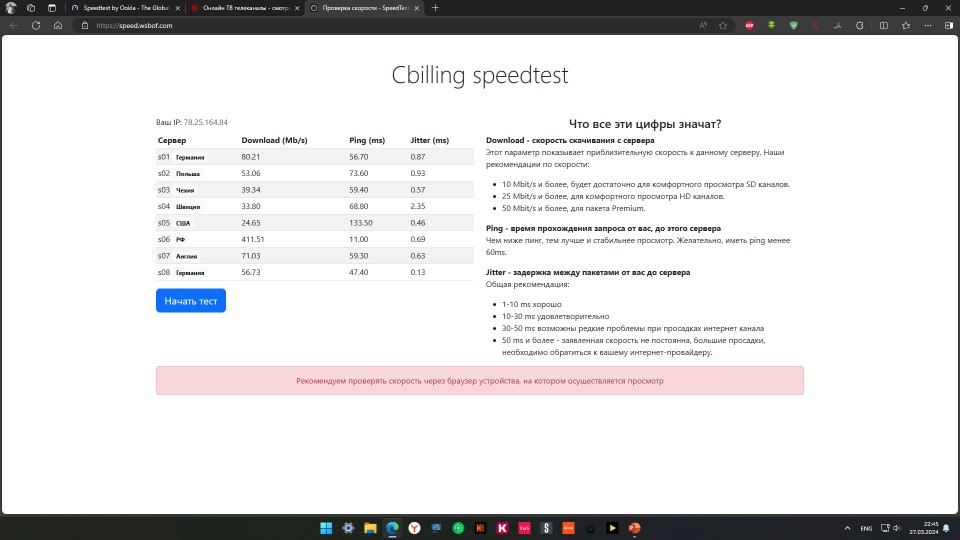Toggle the browser sidebar
This screenshot has height=540, width=960.
coord(949,26)
